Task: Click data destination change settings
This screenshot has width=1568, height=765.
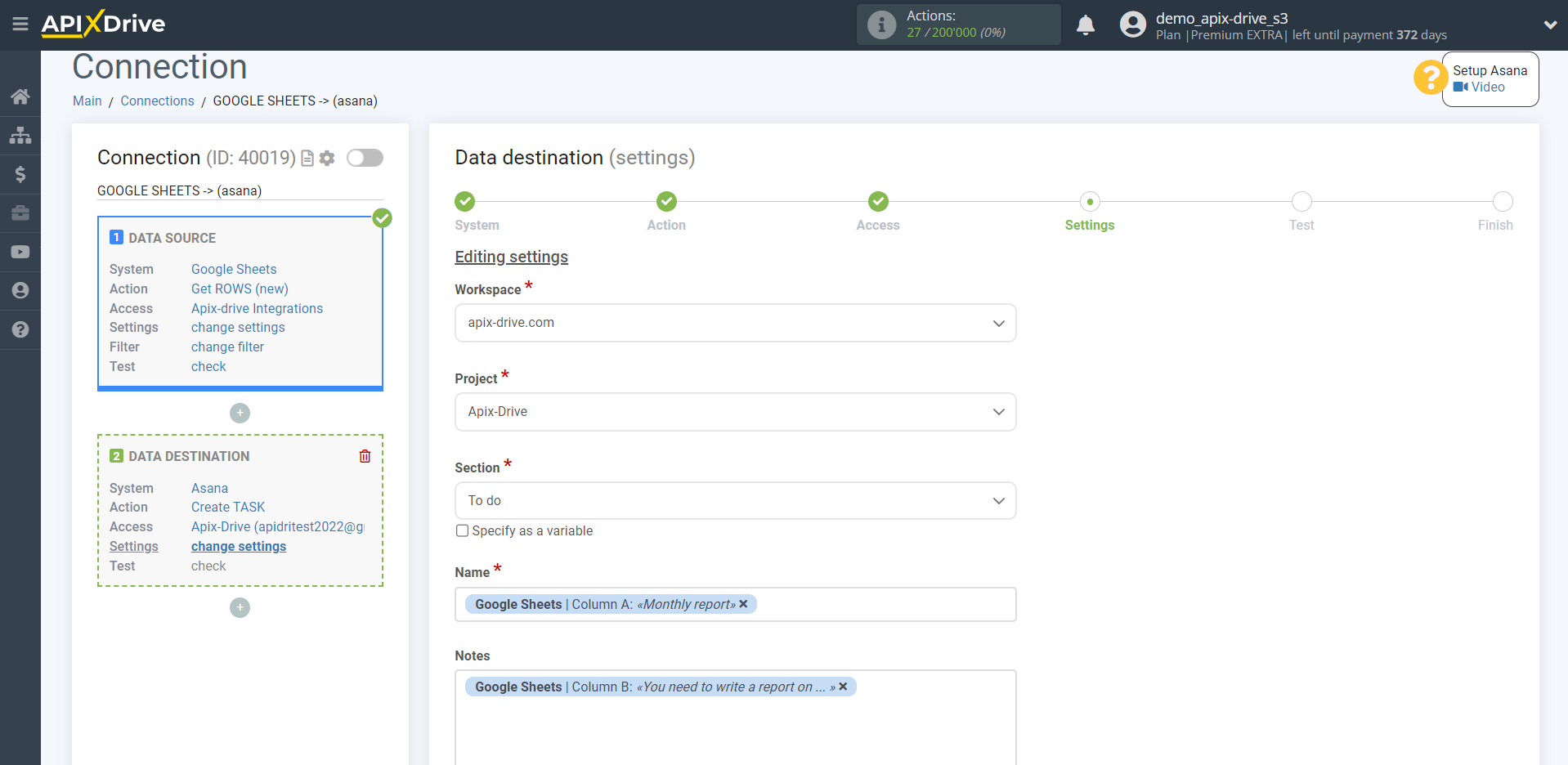Action: 239,546
